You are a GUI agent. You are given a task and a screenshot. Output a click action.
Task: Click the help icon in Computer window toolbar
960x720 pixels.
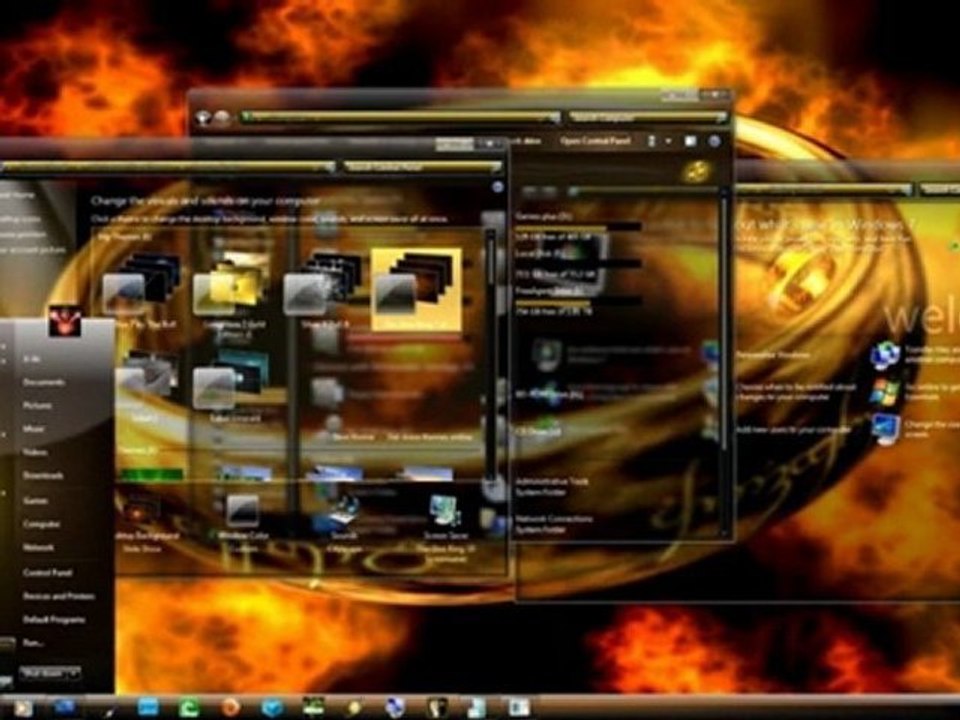point(714,141)
